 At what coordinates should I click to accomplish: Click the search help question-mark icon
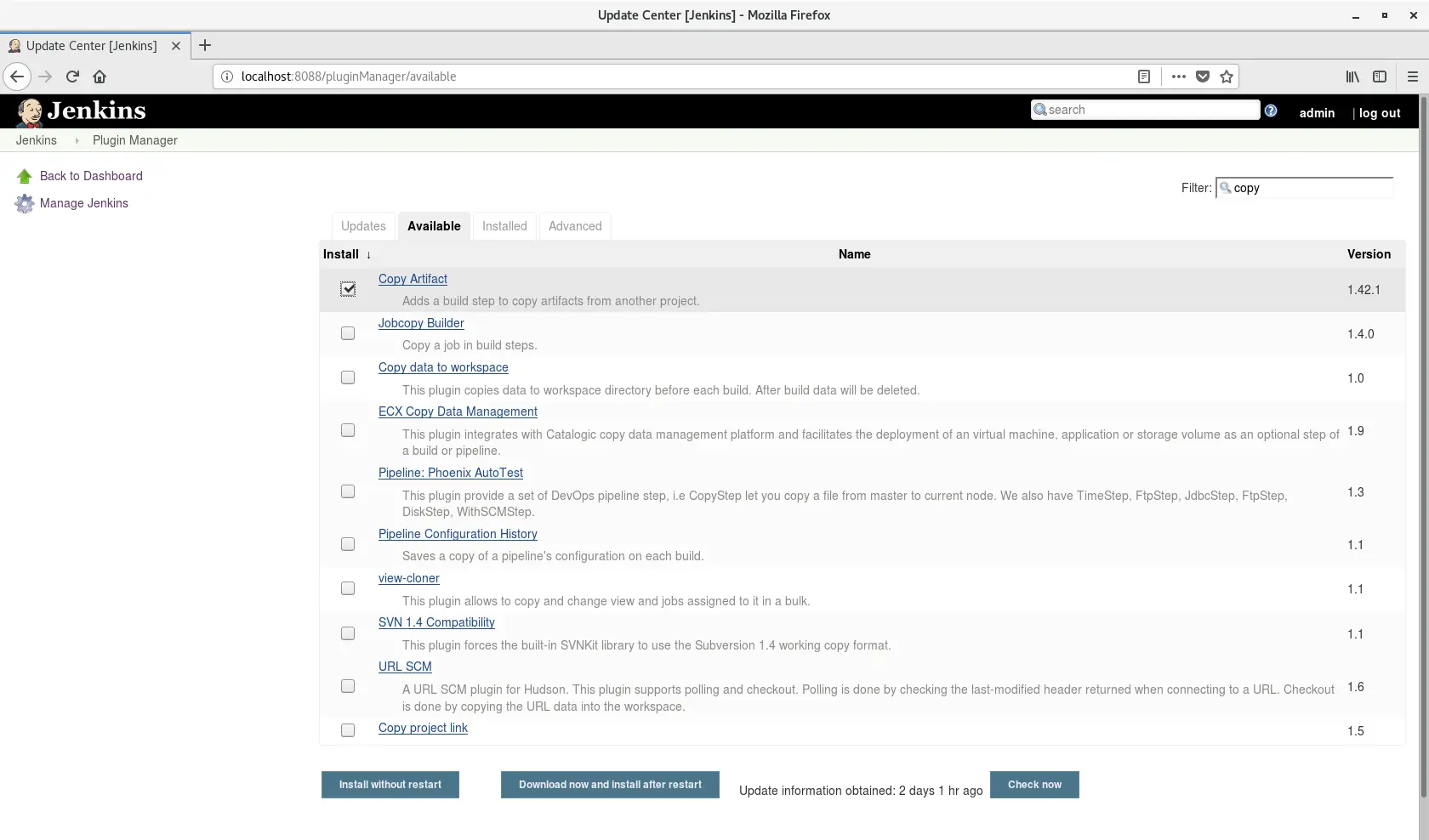click(x=1271, y=111)
